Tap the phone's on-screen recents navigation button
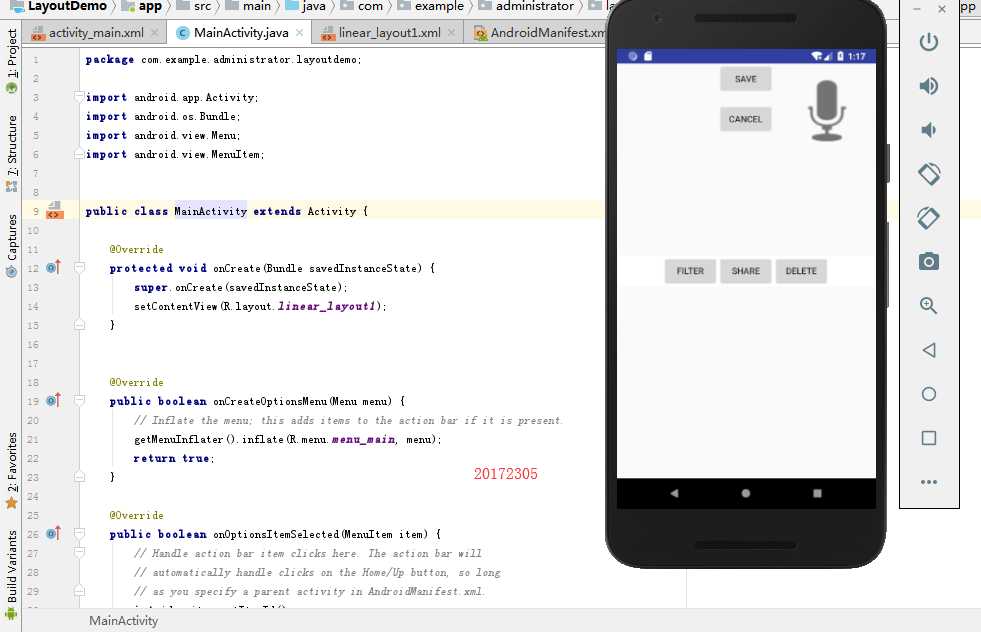This screenshot has height=632, width=981. pyautogui.click(x=817, y=493)
